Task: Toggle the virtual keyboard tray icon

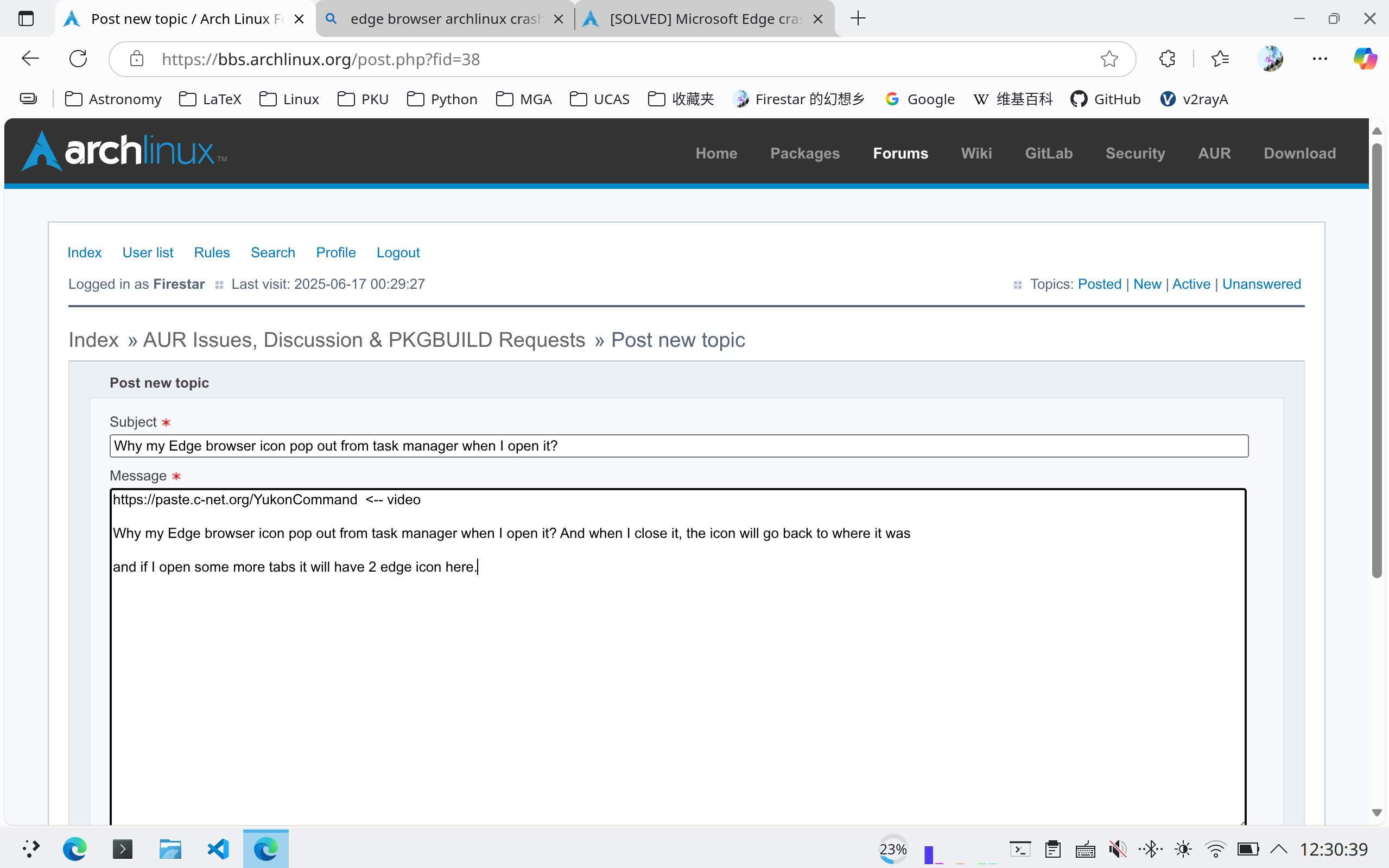Action: pyautogui.click(x=1085, y=849)
